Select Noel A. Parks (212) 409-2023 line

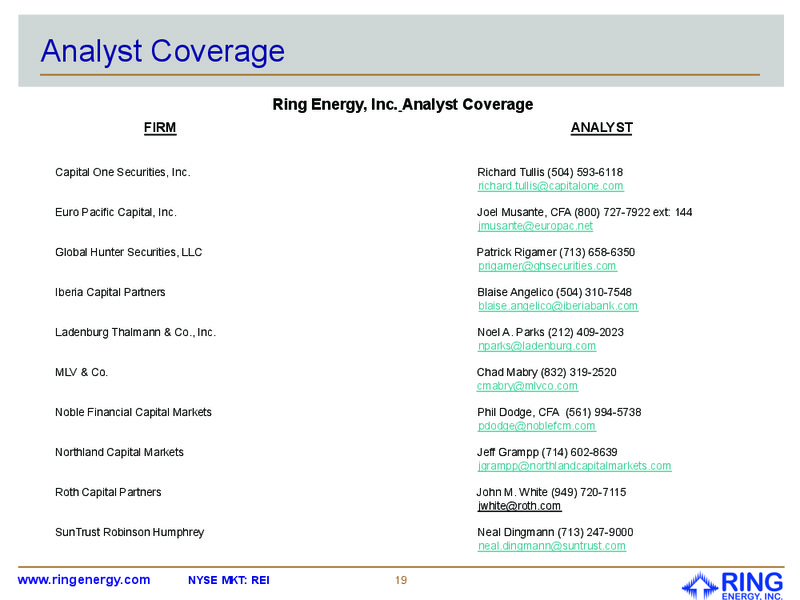click(550, 333)
